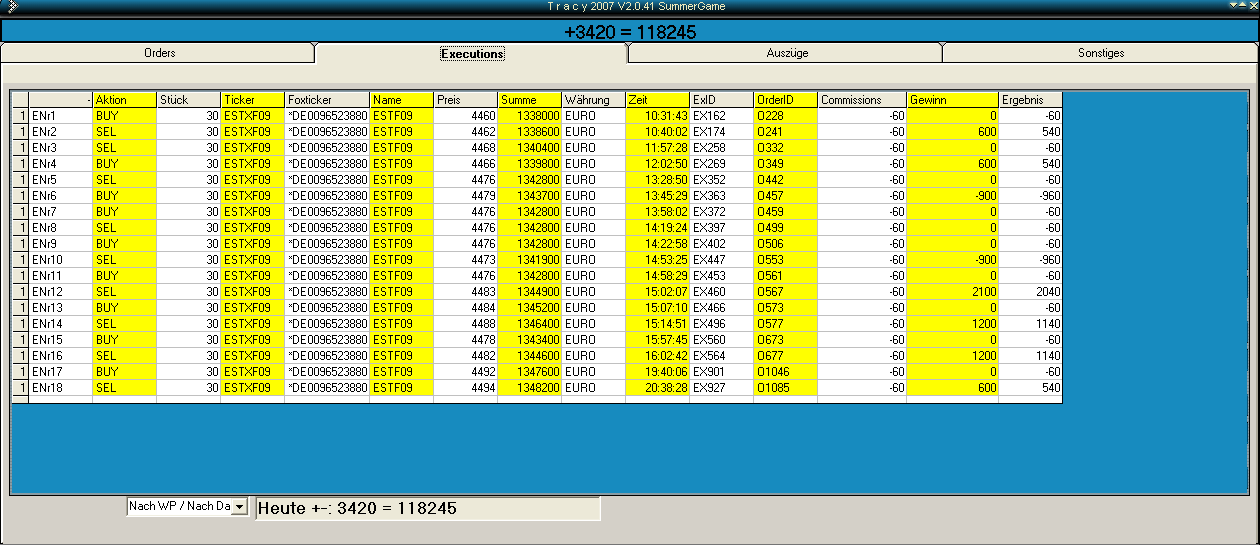Viewport: 1260px width, 545px height.
Task: Click the Zeit column header
Action: [657, 100]
